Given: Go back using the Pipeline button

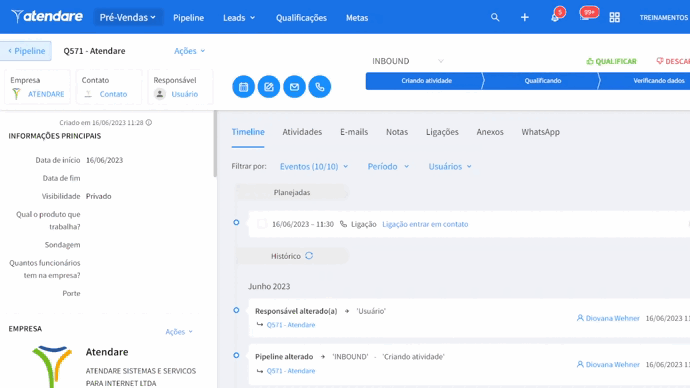Looking at the screenshot, I should 26,51.
